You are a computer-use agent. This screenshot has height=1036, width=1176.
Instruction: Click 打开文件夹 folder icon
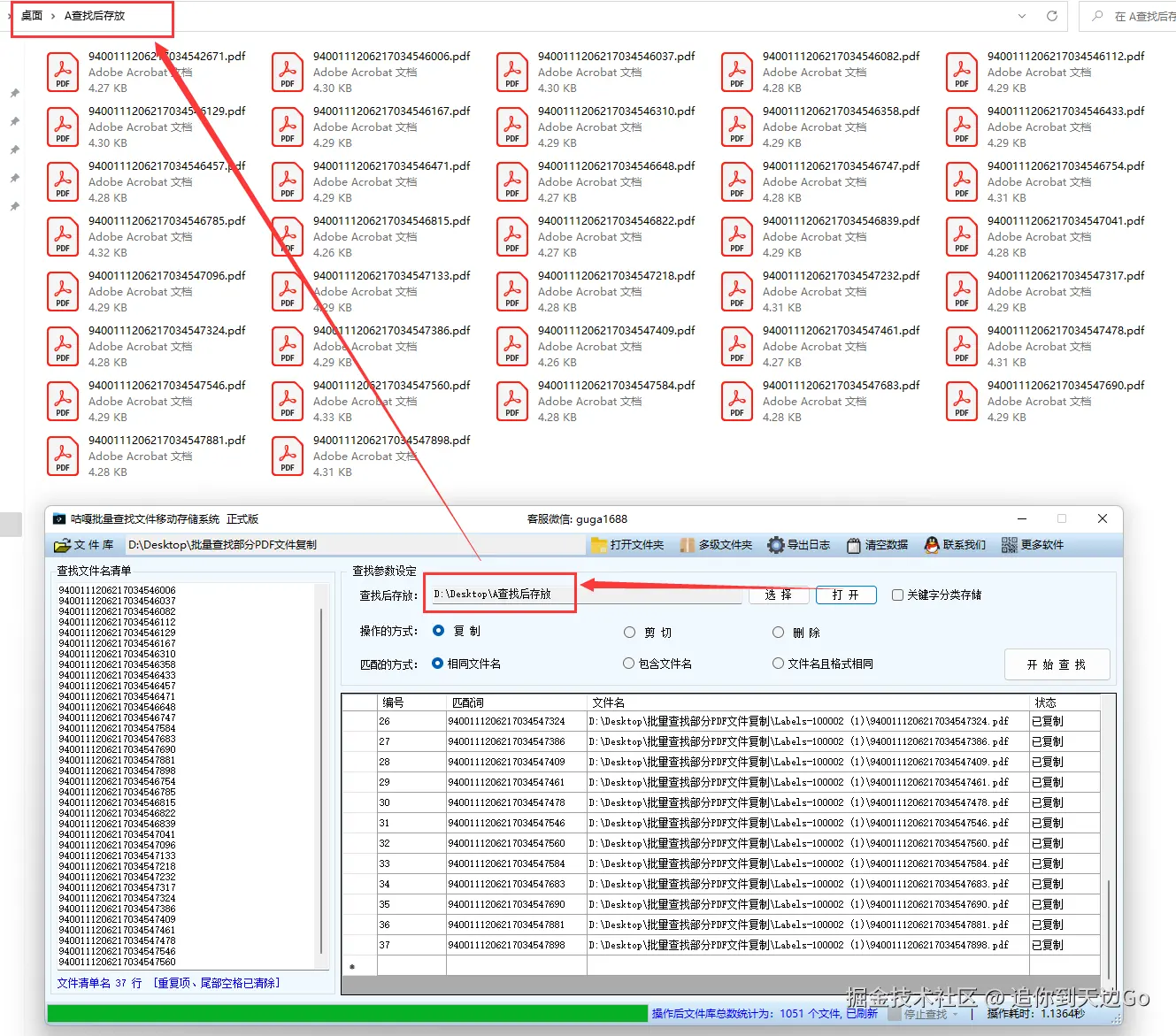click(x=599, y=545)
